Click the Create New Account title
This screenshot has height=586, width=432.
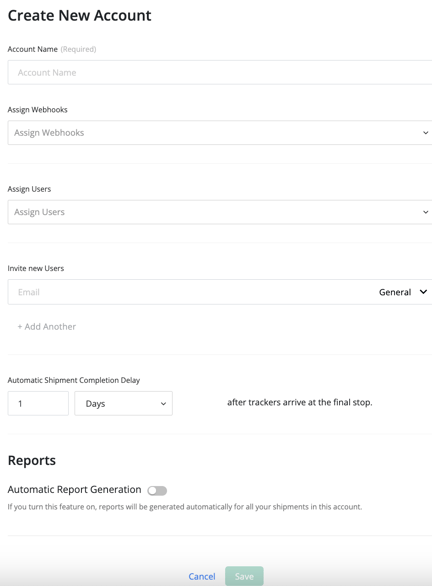point(80,16)
